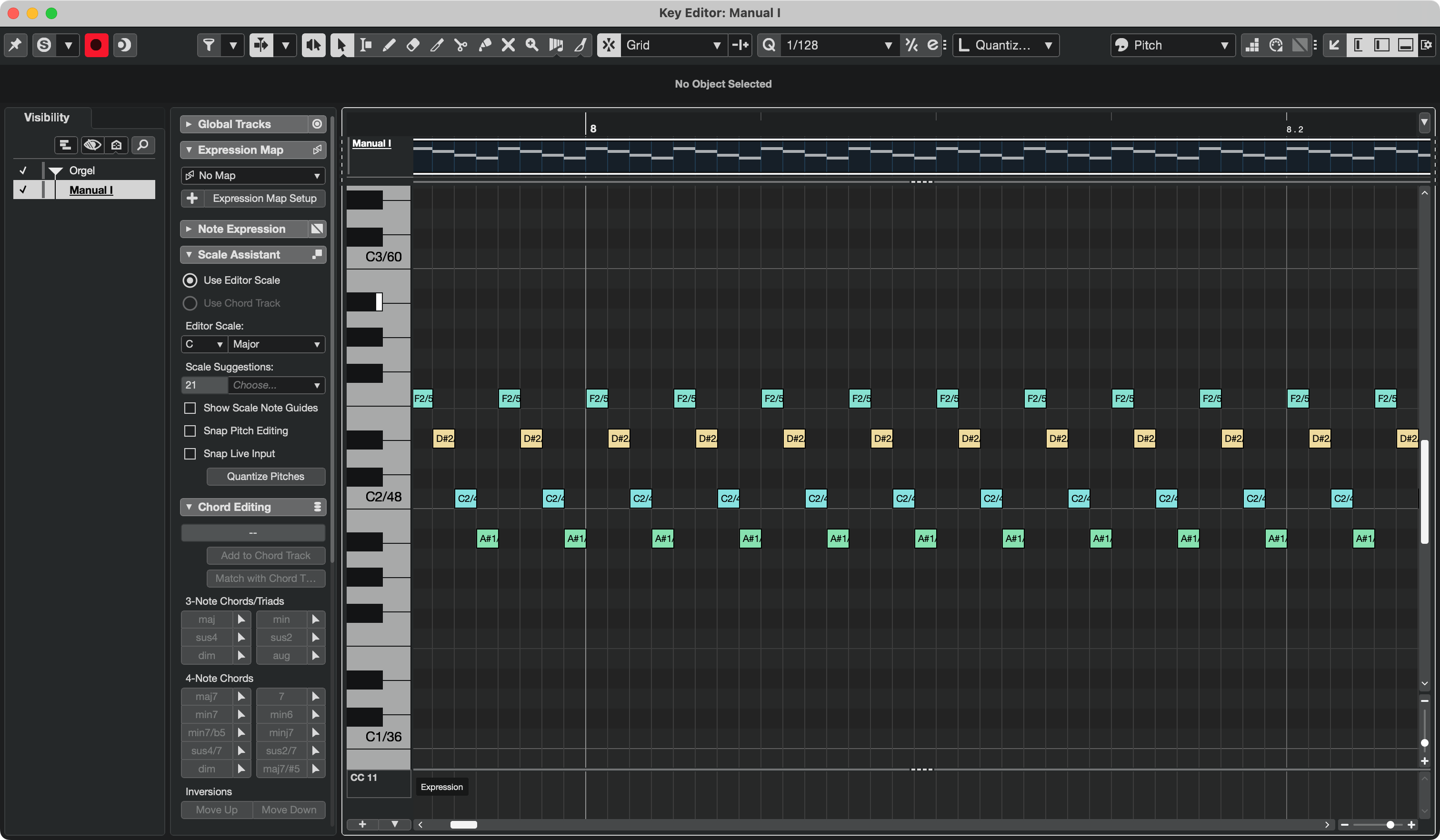Toggle the MIDI input icon

[x=1276, y=45]
